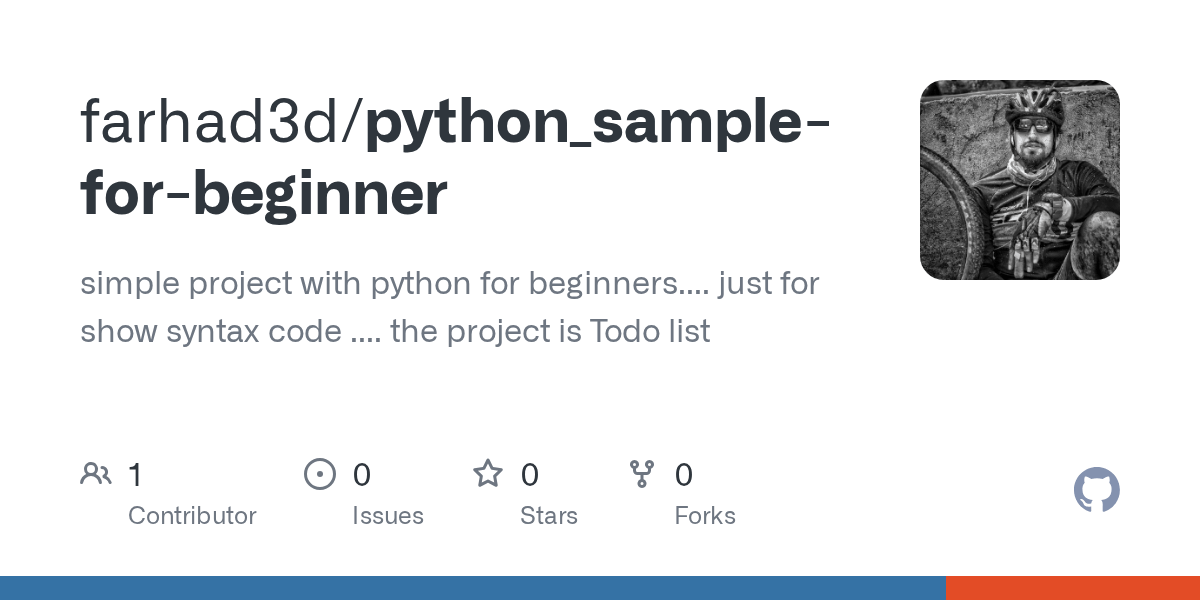Select the Contributor label
The image size is (1200, 600).
click(192, 516)
